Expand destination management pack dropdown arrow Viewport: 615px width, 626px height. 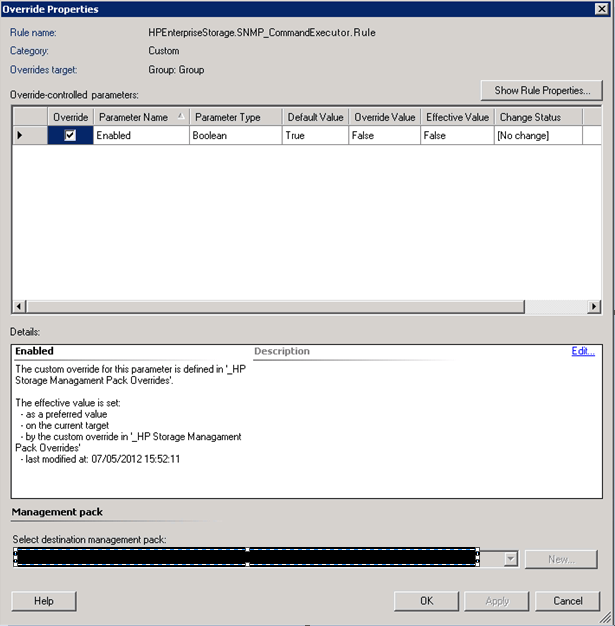511,559
